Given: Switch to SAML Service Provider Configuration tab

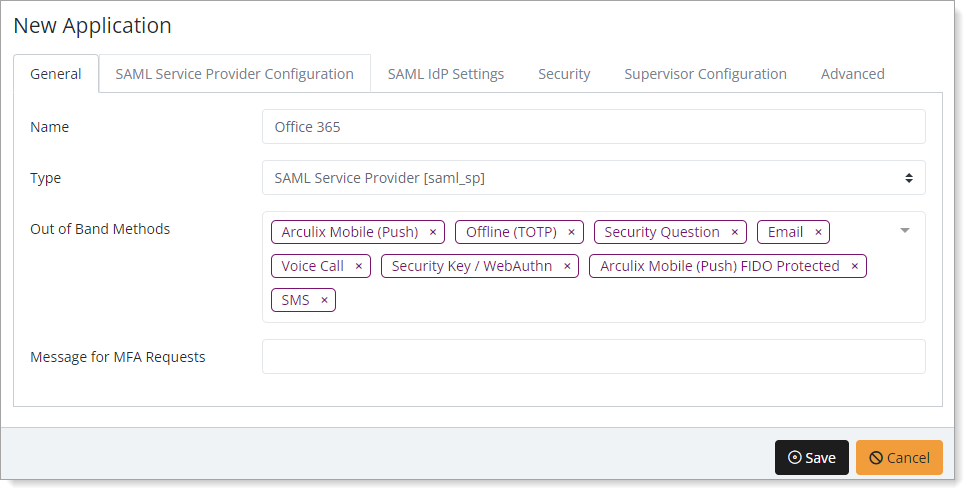Looking at the screenshot, I should (x=234, y=74).
